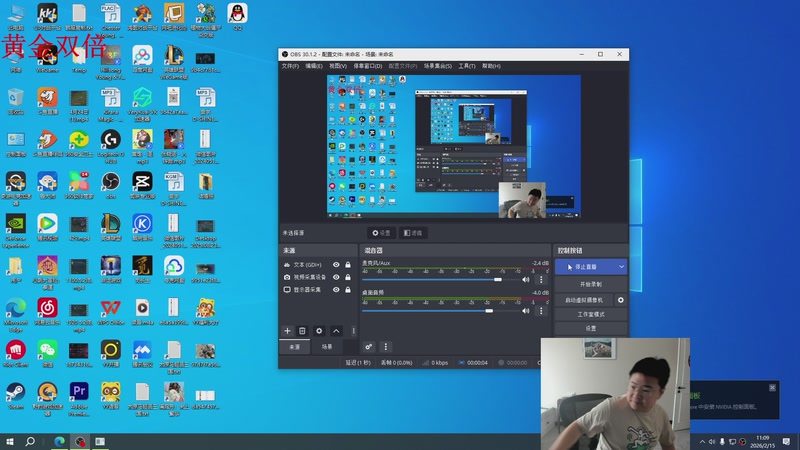Viewport: 800px width, 450px height.
Task: Open Adobe Premiere desktop shortcut
Action: [79, 399]
